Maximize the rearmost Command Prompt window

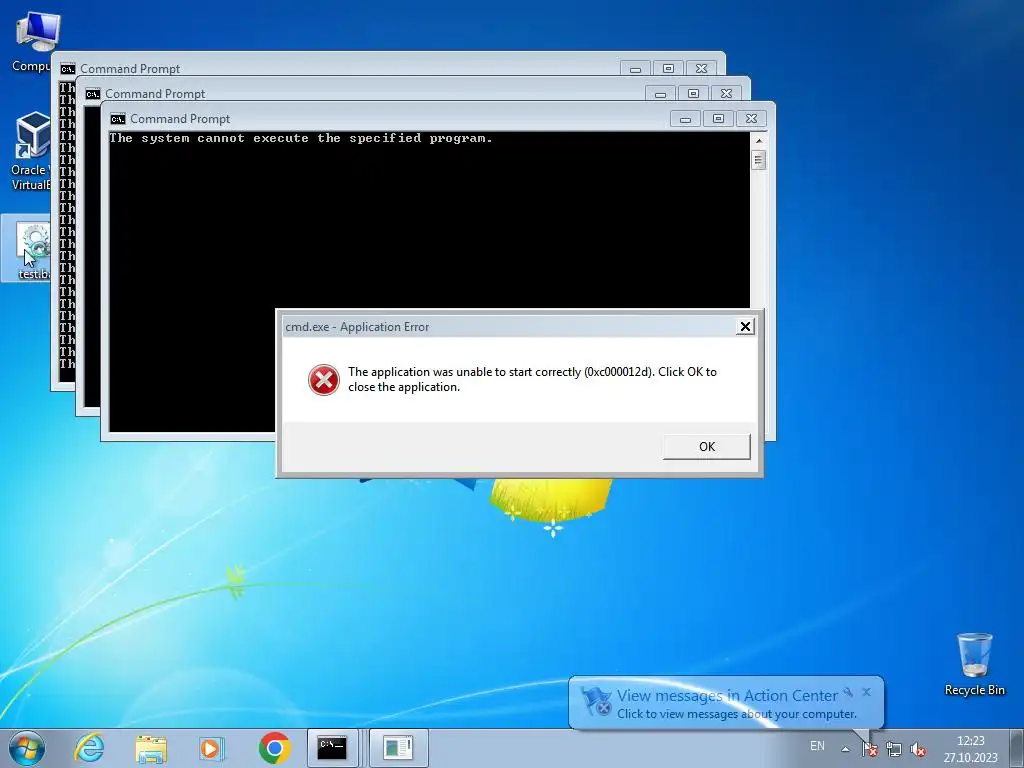(669, 69)
